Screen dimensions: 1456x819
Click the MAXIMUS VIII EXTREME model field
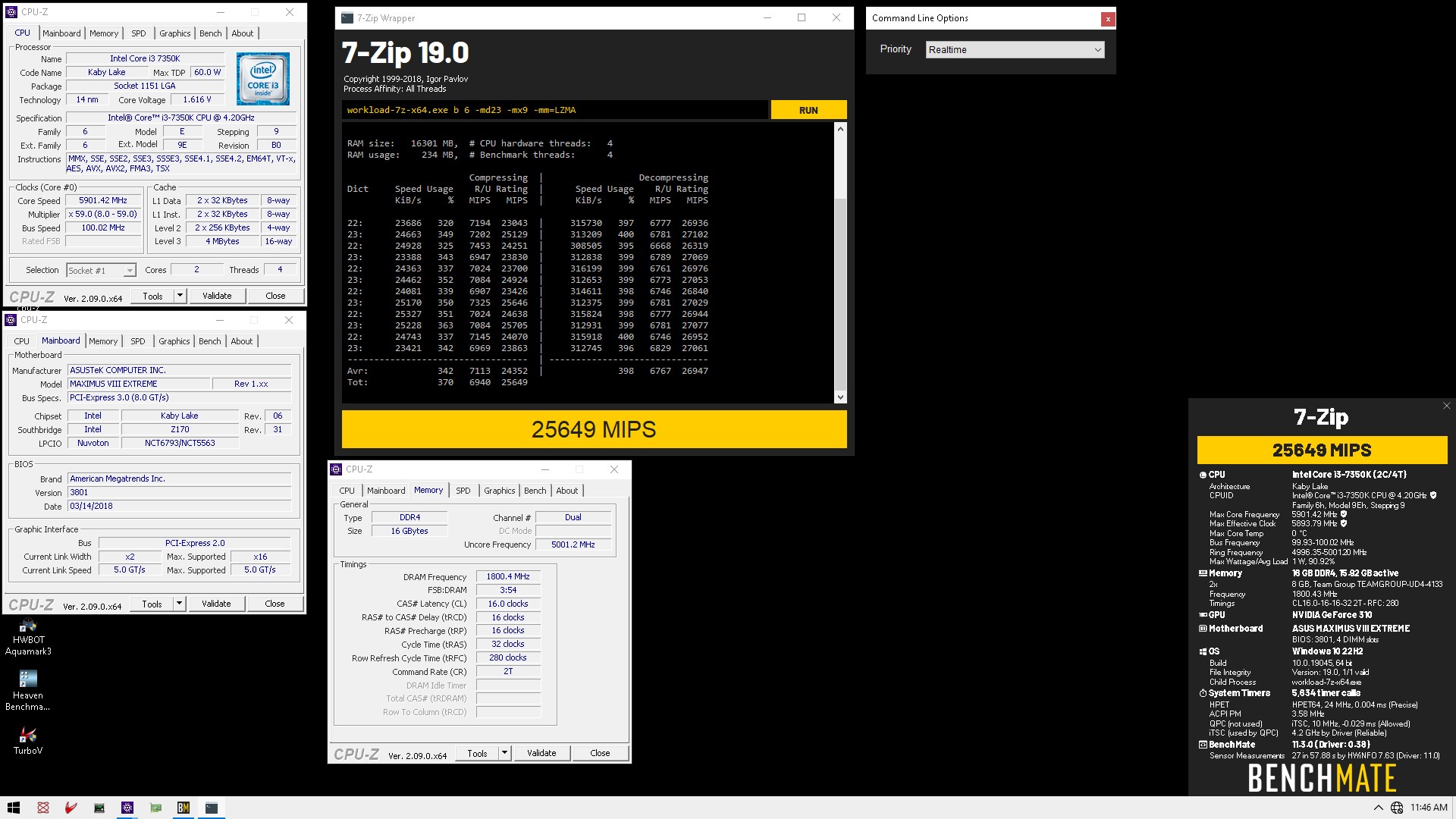(139, 384)
